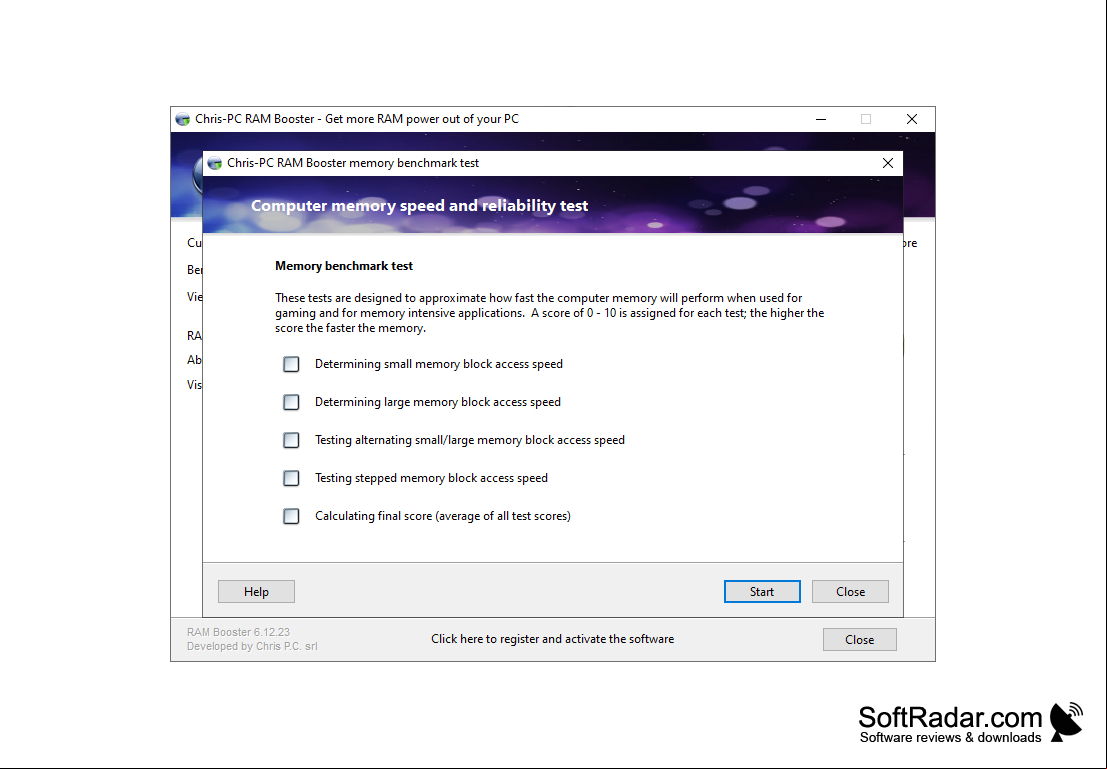1107x769 pixels.
Task: Minimize the Chris-PC RAM Booster main window
Action: click(820, 119)
